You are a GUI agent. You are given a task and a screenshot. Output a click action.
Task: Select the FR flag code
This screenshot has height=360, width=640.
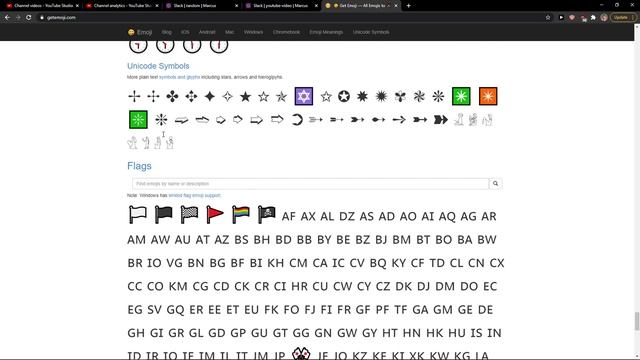(344, 309)
